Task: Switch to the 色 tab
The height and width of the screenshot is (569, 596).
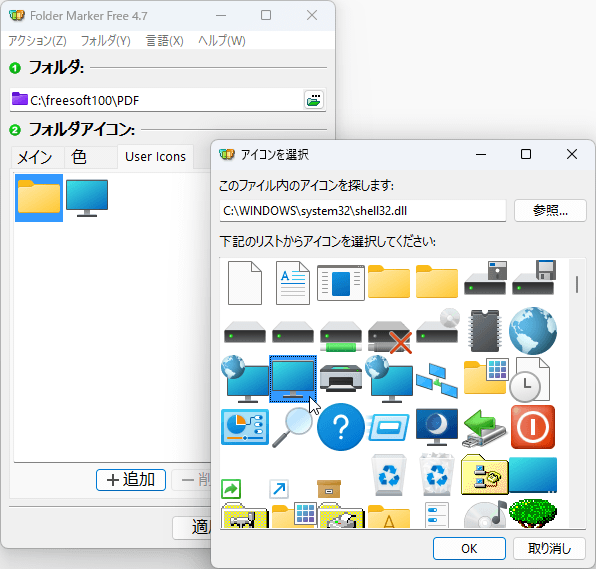Action: click(79, 157)
